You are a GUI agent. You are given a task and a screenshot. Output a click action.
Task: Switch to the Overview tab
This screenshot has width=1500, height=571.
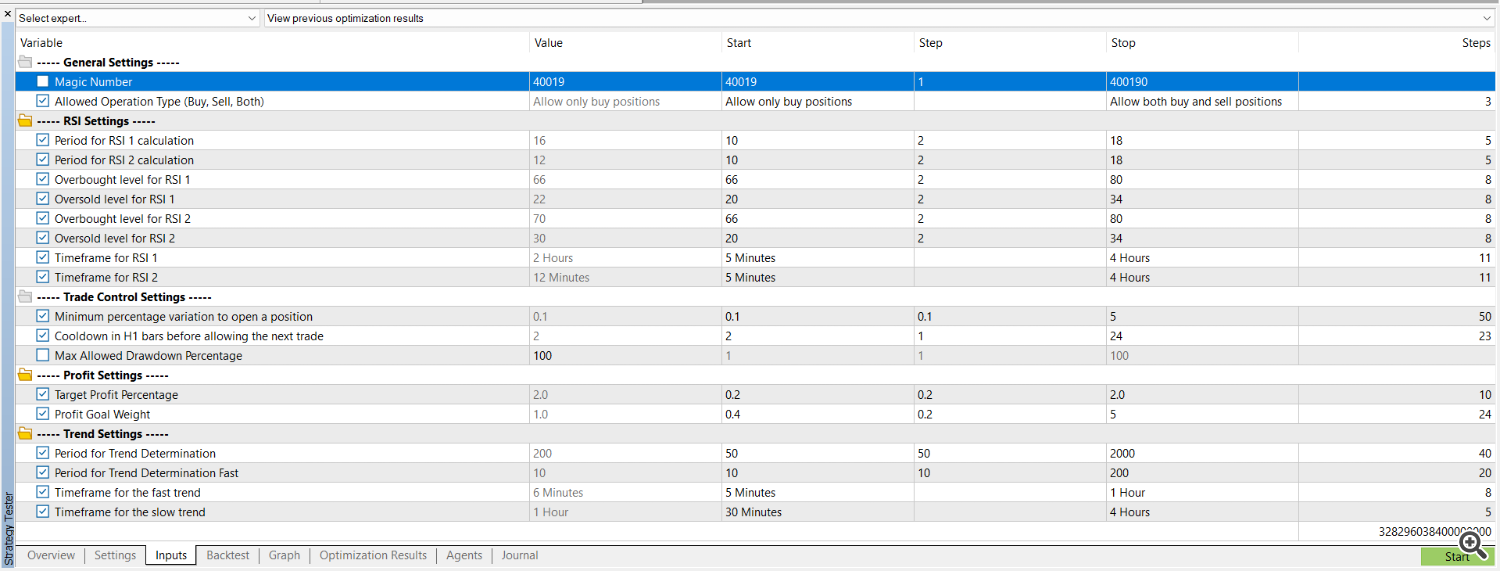point(51,555)
